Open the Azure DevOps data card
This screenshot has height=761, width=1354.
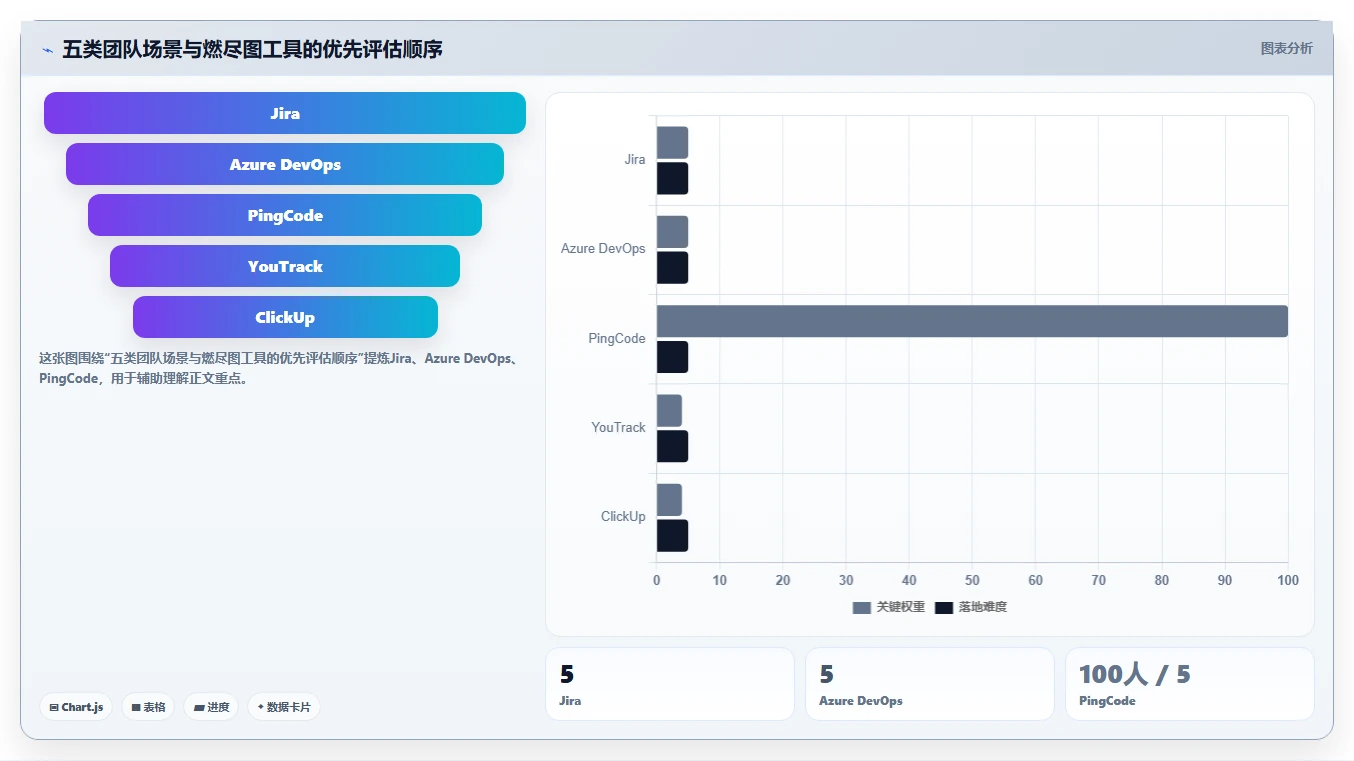(930, 684)
